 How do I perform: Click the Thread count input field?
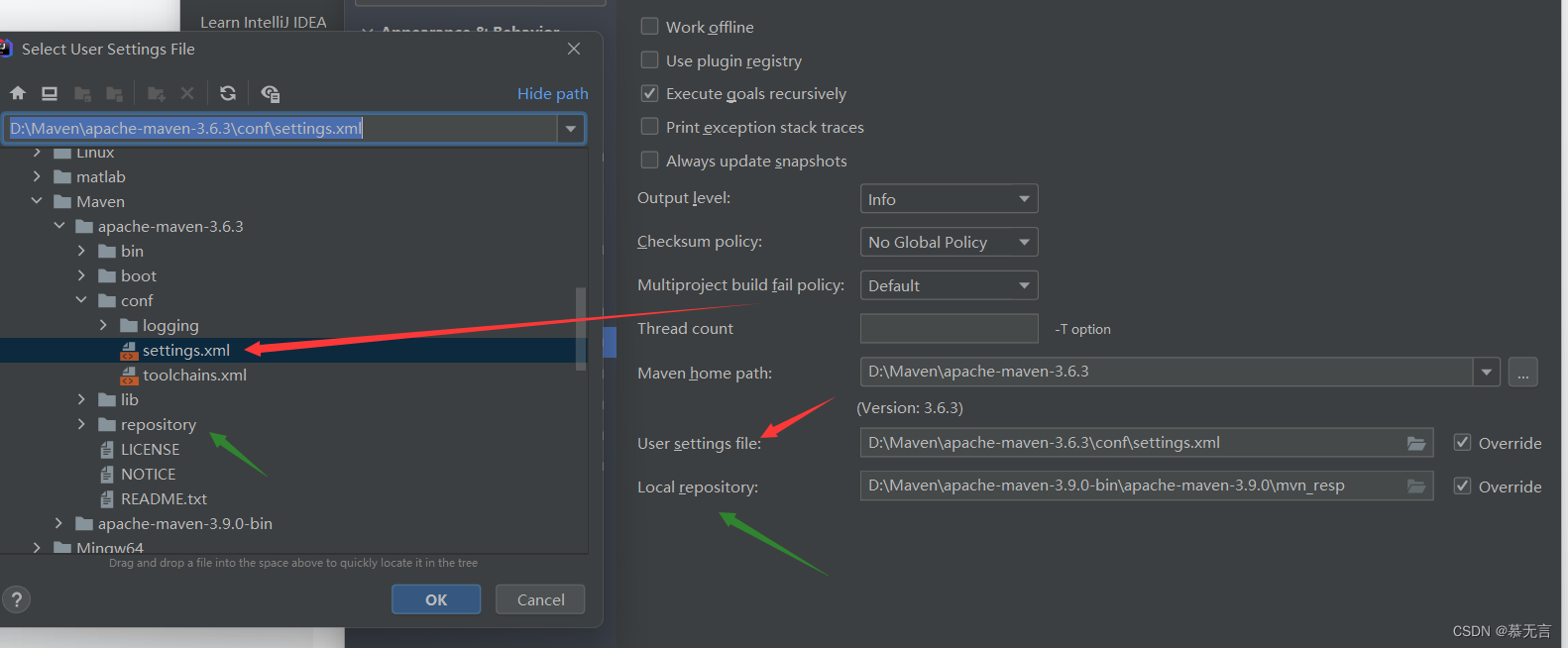(x=949, y=329)
